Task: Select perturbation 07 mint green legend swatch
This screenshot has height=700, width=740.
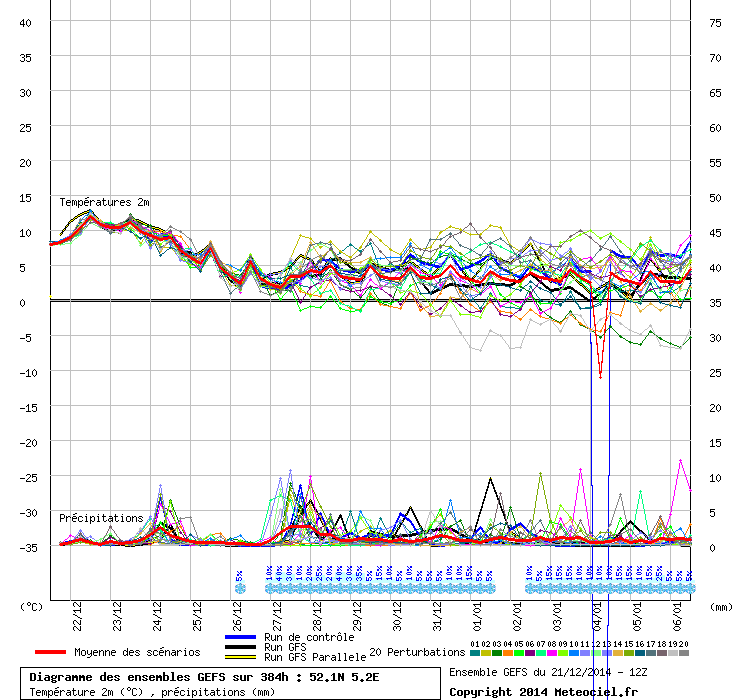Action: (x=541, y=653)
